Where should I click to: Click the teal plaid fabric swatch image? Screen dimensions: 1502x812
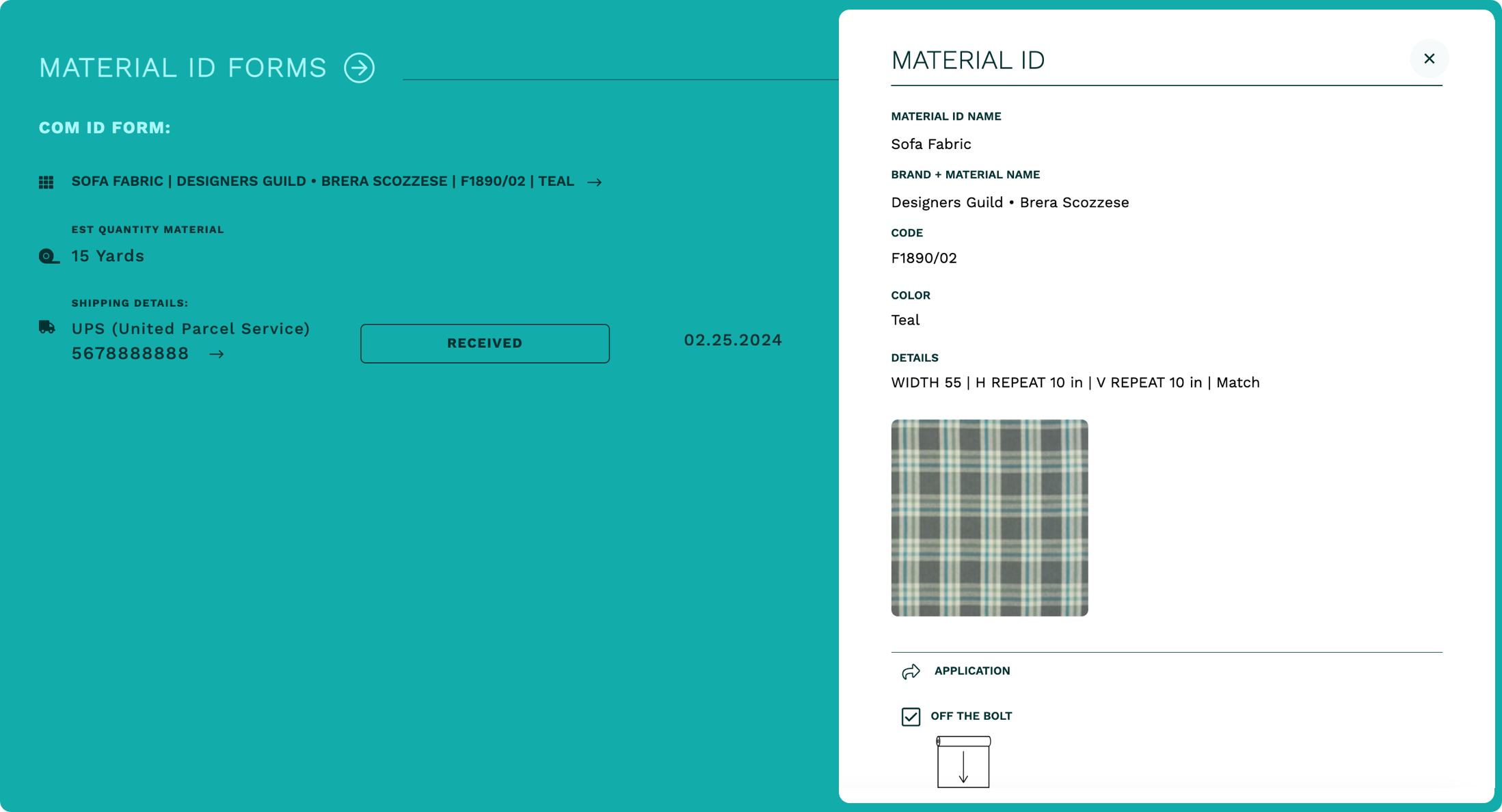[x=989, y=518]
